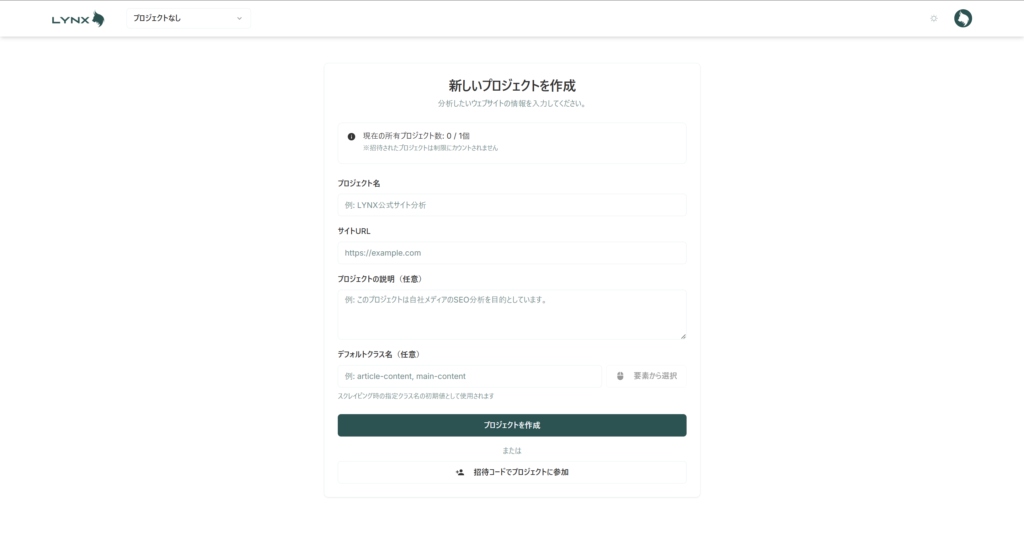This screenshot has height=535, width=1024.
Task: Choose the 要素から選択 button
Action: pyautogui.click(x=647, y=376)
